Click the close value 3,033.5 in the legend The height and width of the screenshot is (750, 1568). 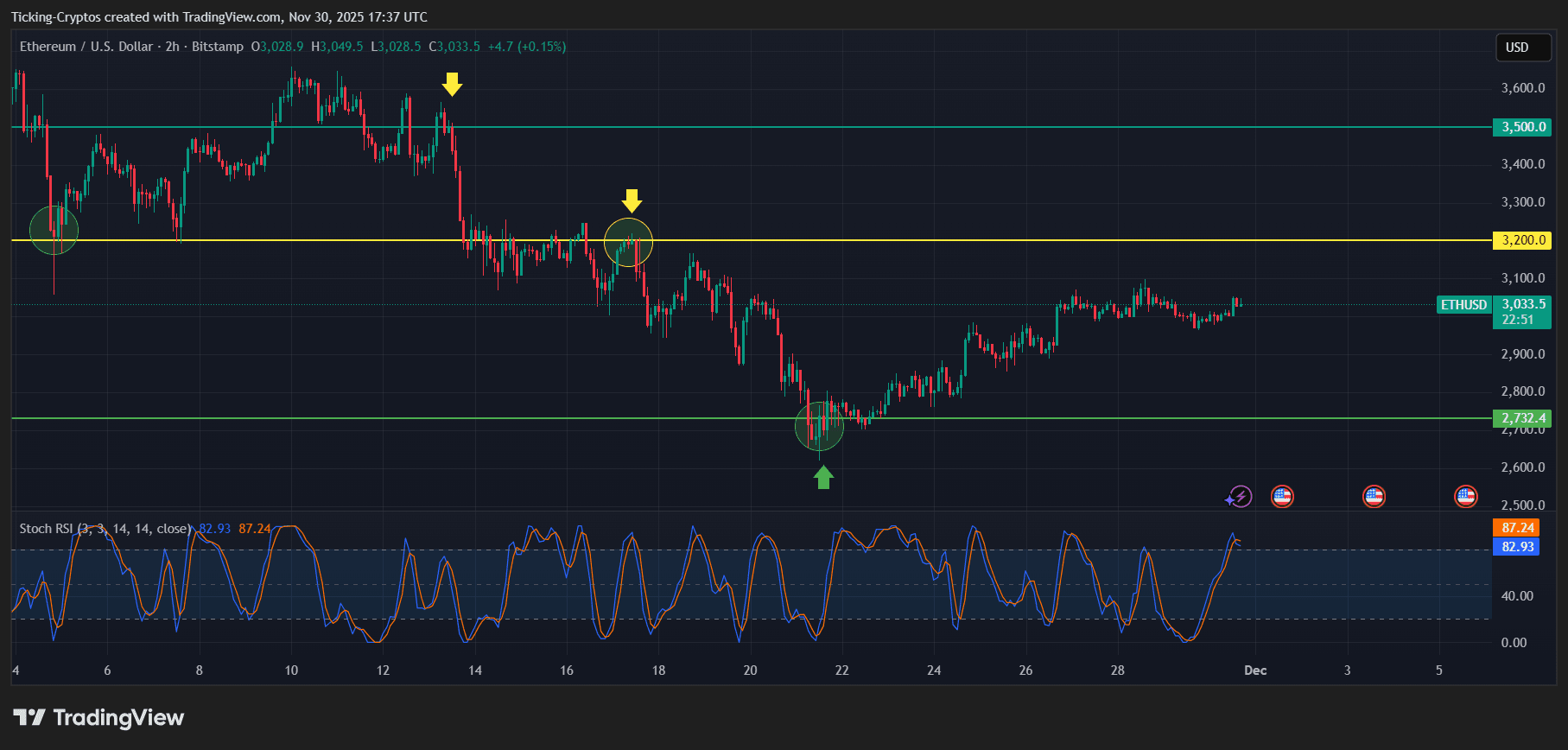(459, 47)
